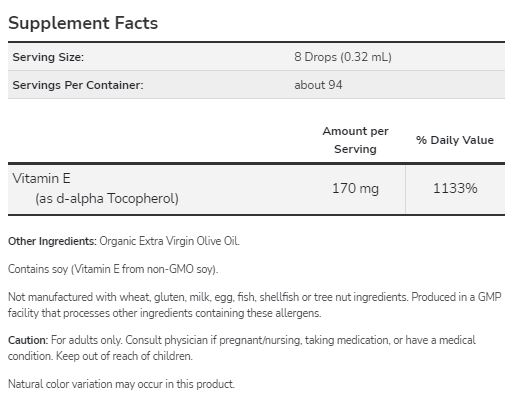This screenshot has width=513, height=401.
Task: Click the Contains soy statement
Action: click(113, 269)
